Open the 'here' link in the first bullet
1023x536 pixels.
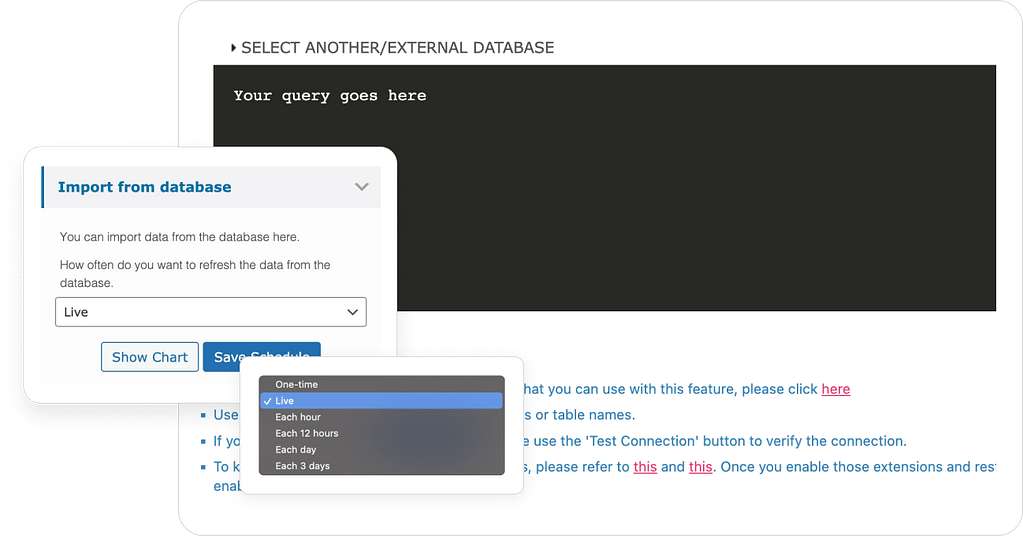[835, 389]
